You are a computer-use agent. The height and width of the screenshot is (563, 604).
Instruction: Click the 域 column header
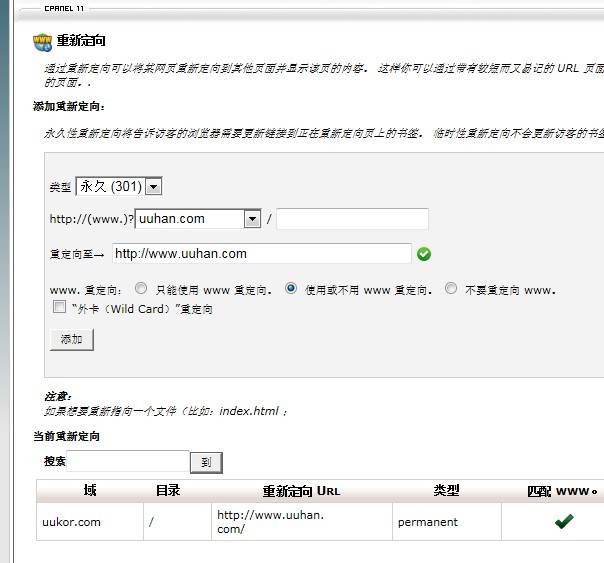(90, 491)
